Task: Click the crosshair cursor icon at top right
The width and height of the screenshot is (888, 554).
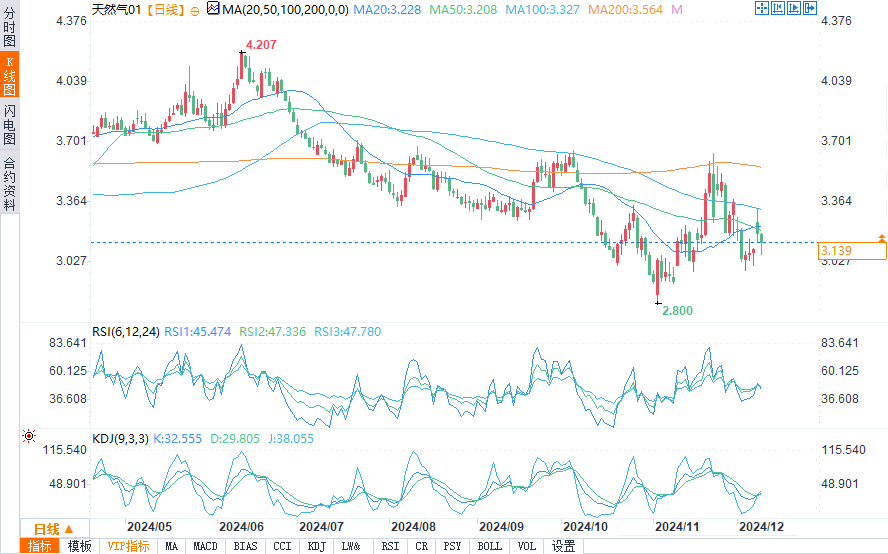Action: coord(762,8)
